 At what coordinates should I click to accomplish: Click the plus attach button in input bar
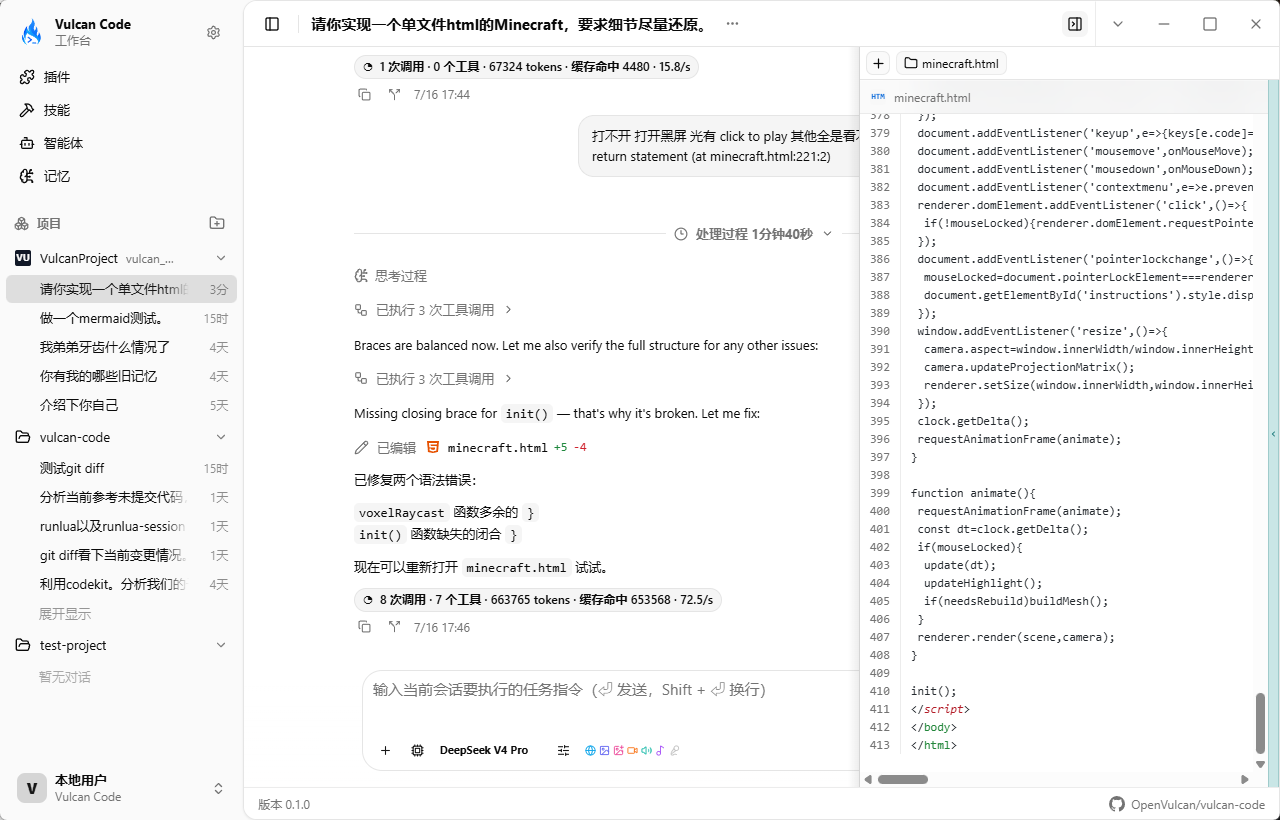pos(385,750)
